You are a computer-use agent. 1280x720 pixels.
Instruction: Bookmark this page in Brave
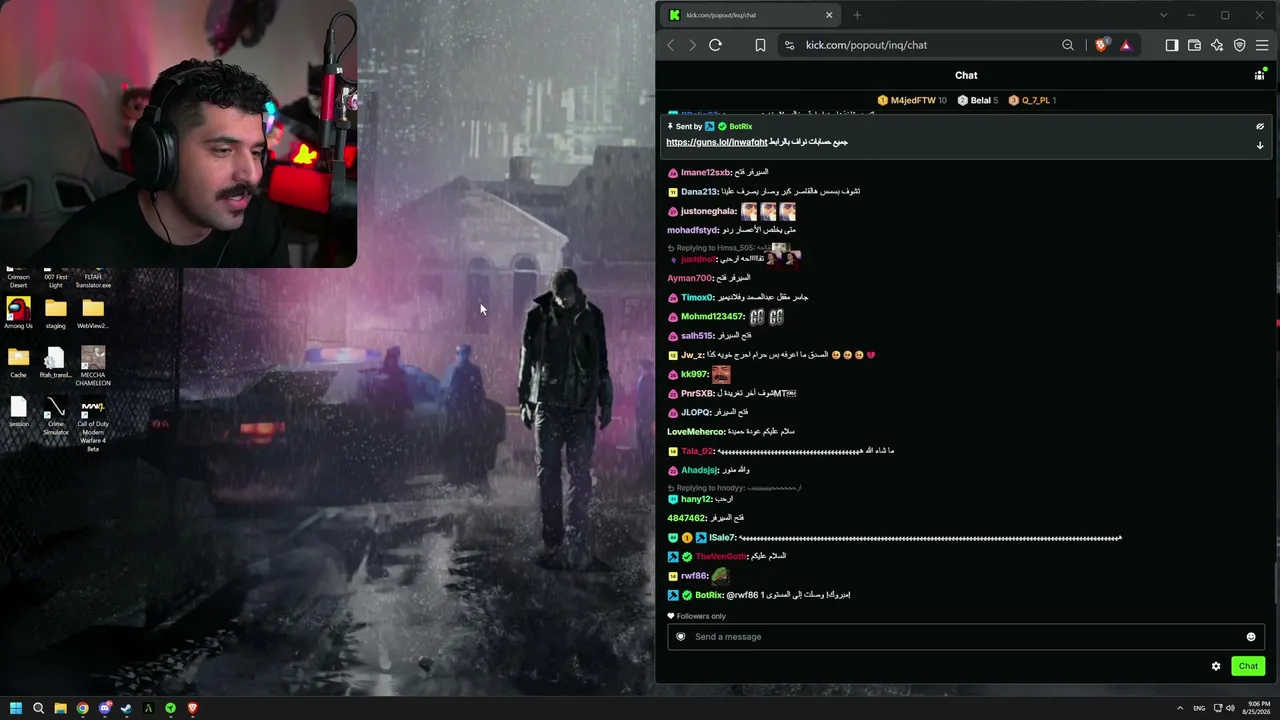[x=760, y=45]
